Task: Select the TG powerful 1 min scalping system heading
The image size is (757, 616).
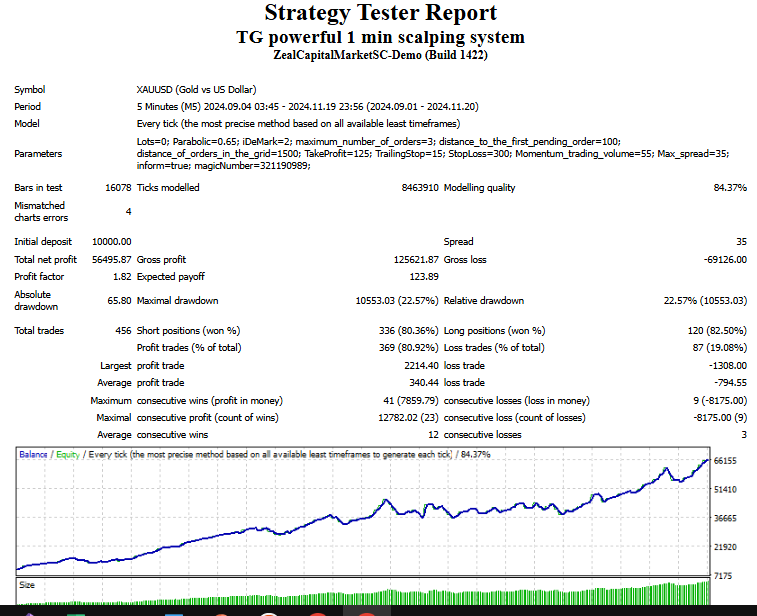Action: 380,37
